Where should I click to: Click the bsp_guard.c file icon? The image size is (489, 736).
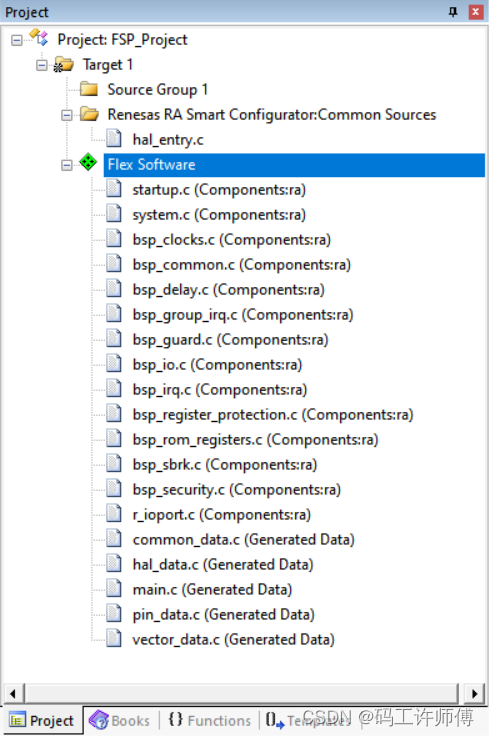(x=114, y=339)
